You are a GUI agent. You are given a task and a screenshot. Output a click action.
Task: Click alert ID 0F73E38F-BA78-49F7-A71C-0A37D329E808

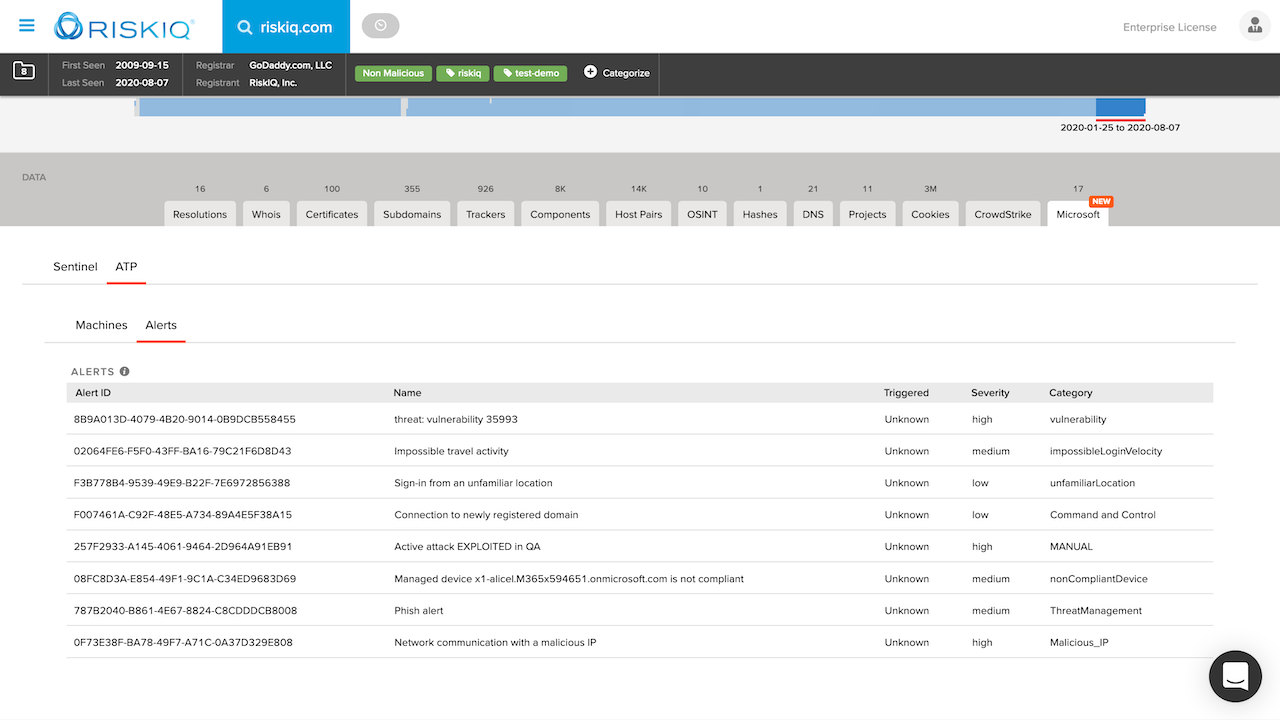[x=183, y=643]
